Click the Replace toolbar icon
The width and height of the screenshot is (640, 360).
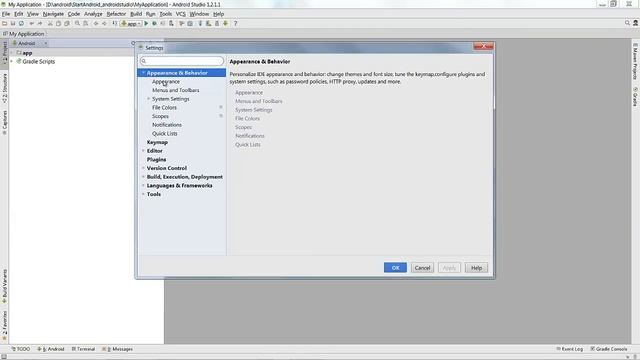pos(85,24)
